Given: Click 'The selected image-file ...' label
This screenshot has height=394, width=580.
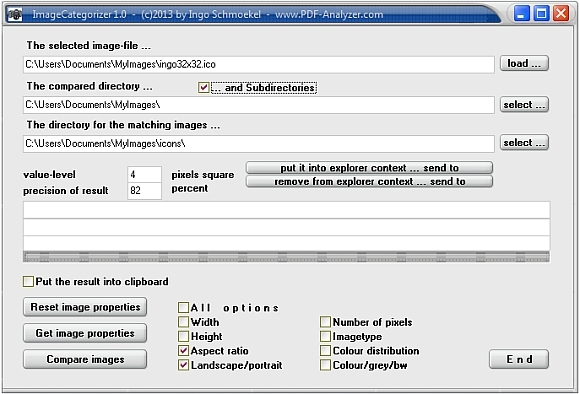Looking at the screenshot, I should [88, 46].
